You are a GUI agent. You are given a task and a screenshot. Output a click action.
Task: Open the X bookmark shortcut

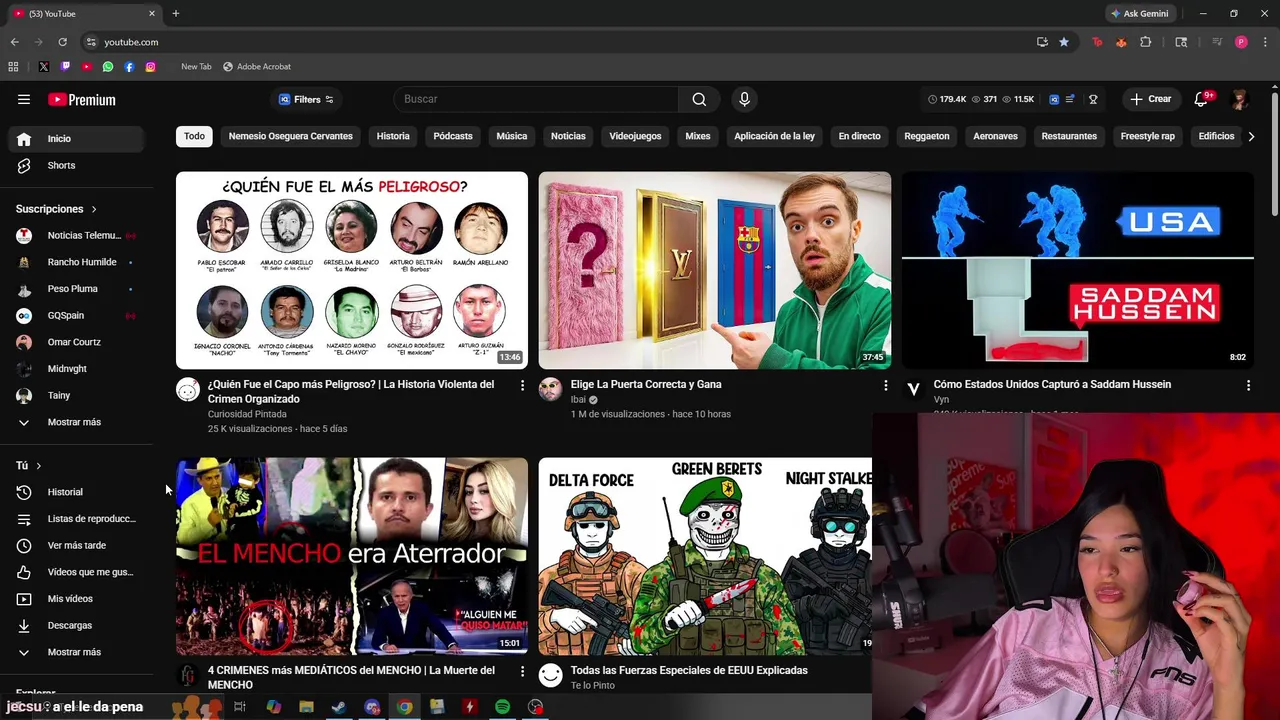[43, 67]
